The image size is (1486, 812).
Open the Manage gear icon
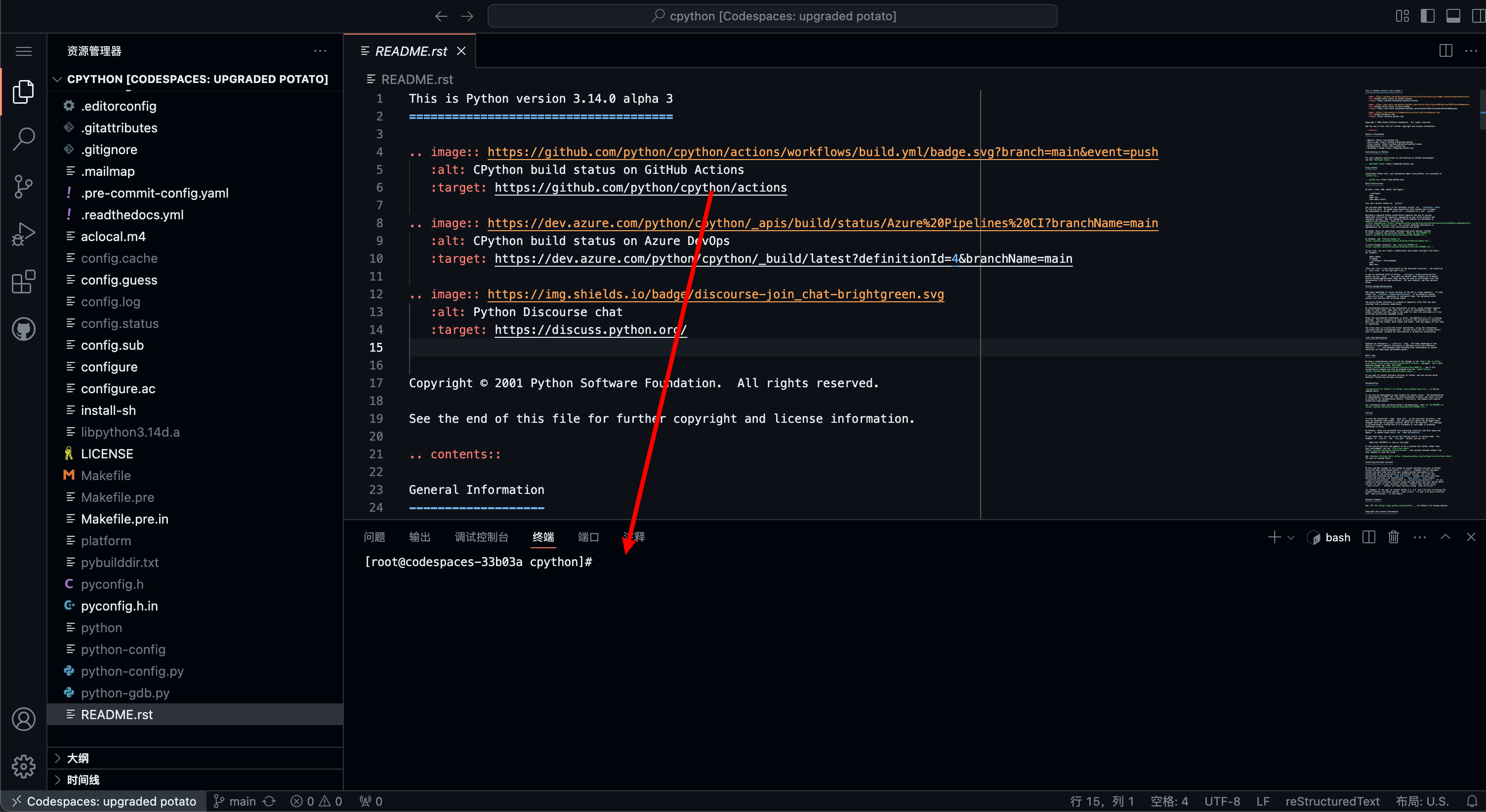point(24,766)
